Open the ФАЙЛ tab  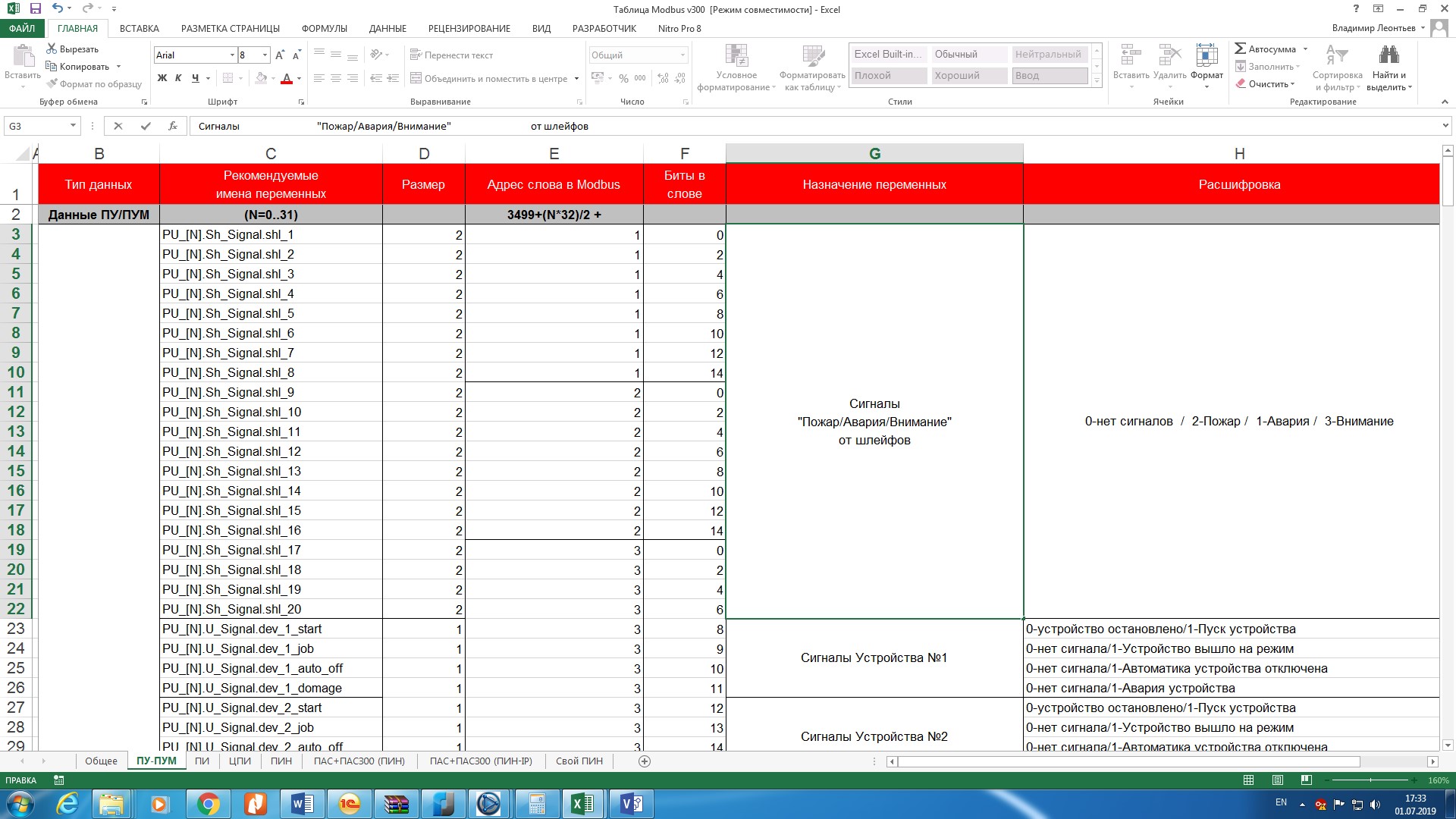(x=23, y=28)
